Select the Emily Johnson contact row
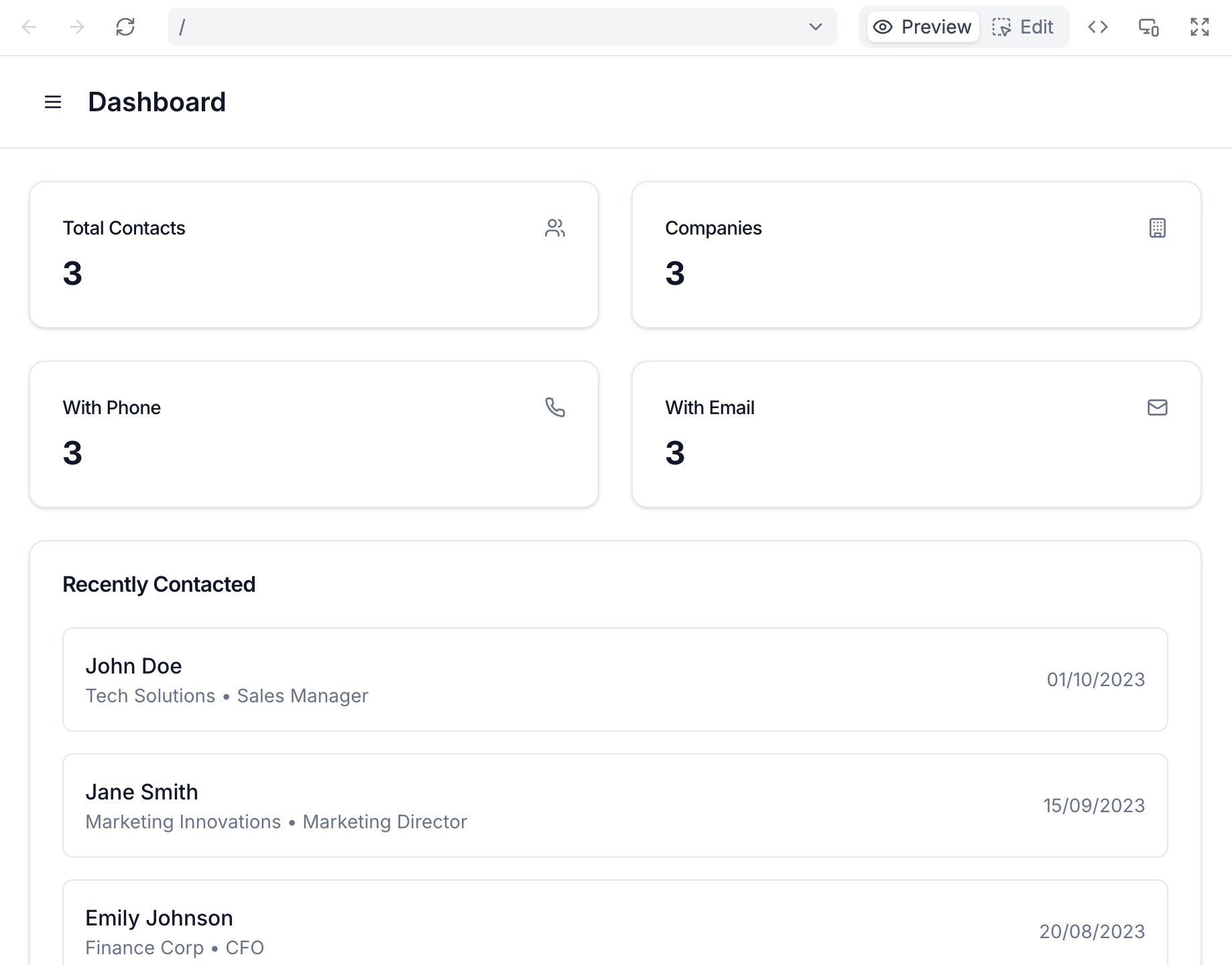Image resolution: width=1232 pixels, height=965 pixels. click(615, 930)
